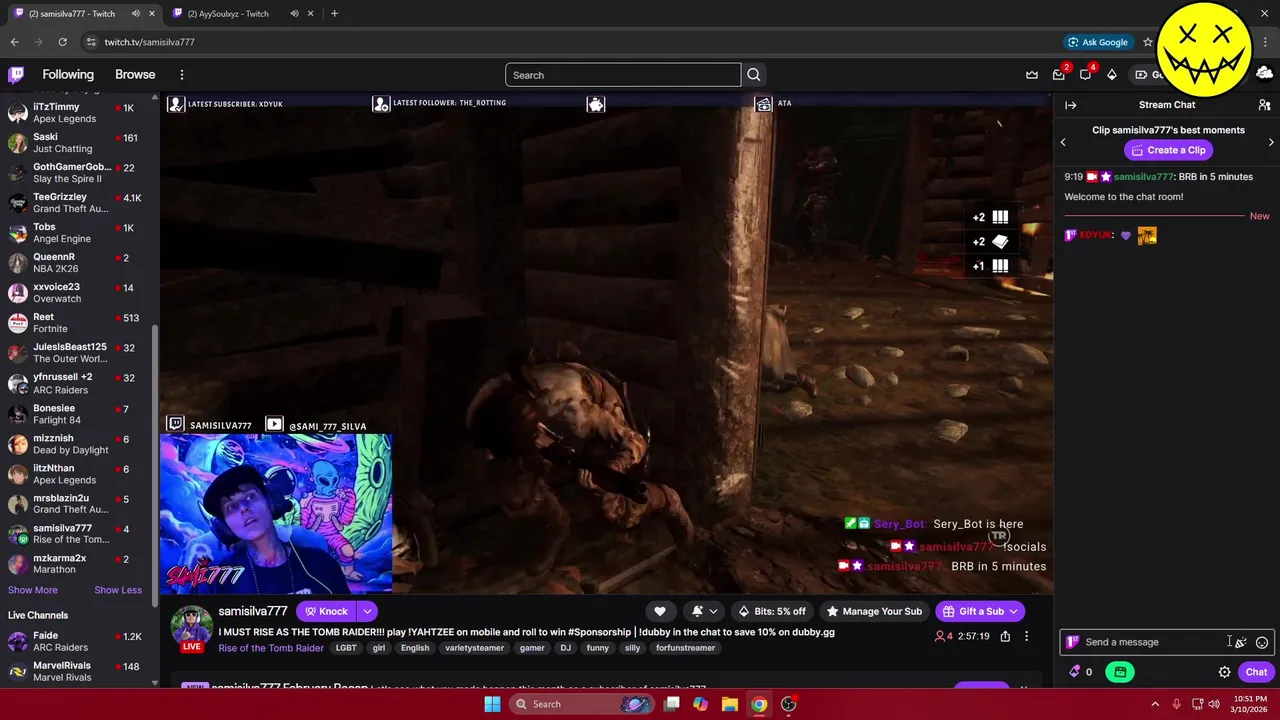Expand the arrow next to Knock button

point(367,611)
